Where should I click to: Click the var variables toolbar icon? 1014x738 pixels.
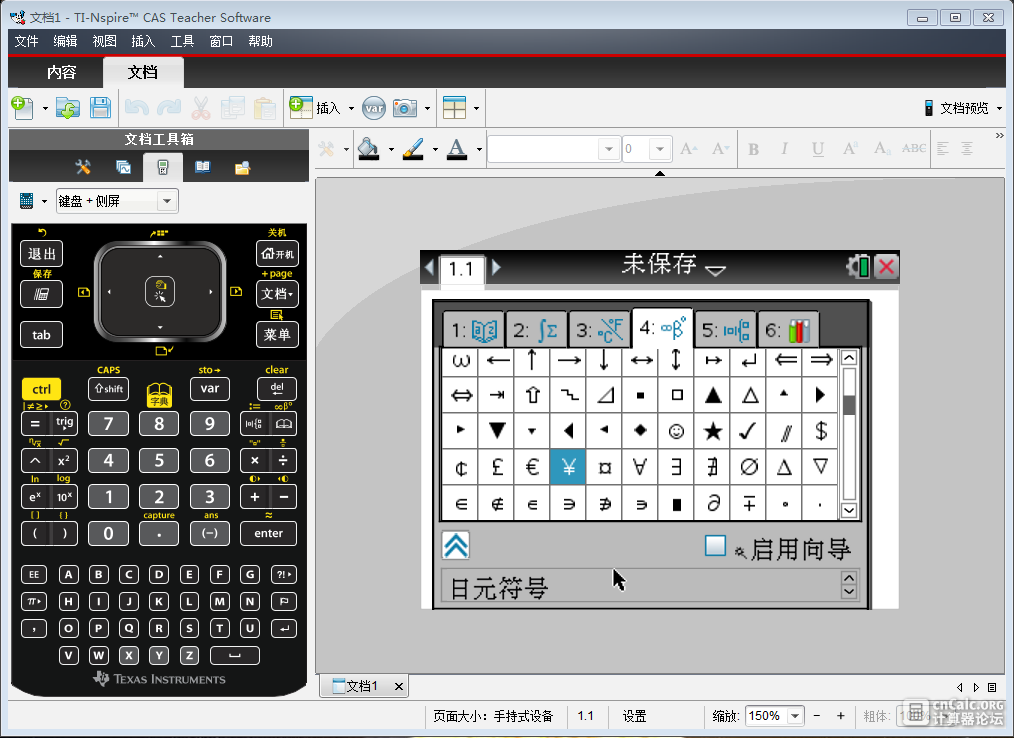[x=374, y=108]
